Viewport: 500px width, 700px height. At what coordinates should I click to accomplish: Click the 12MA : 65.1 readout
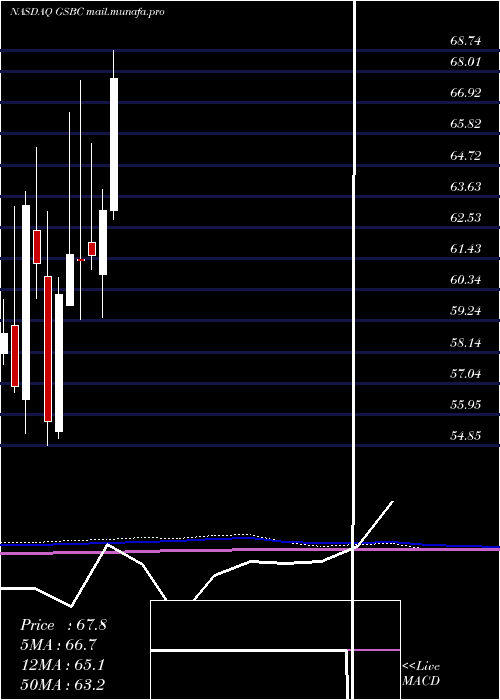[x=62, y=665]
